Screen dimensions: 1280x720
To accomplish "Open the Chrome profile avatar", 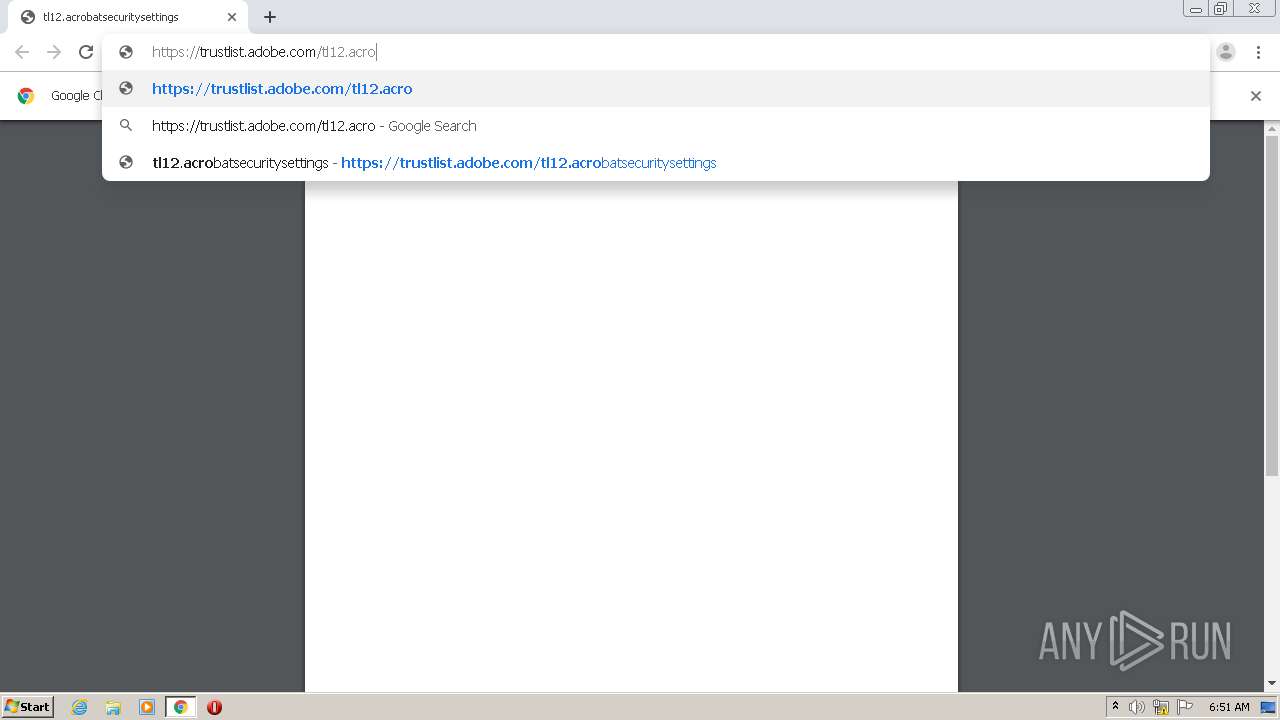I will tap(1226, 52).
